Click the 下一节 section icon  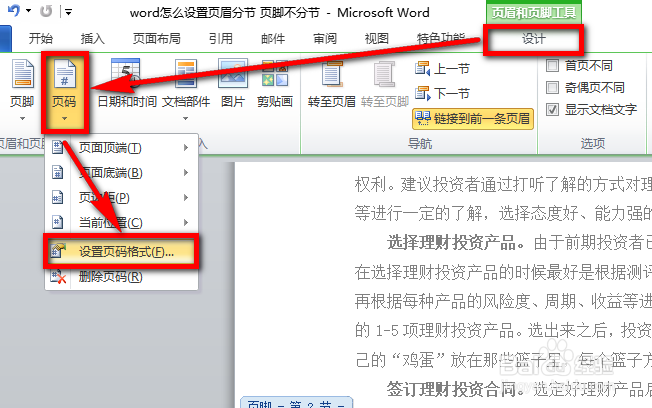point(422,93)
